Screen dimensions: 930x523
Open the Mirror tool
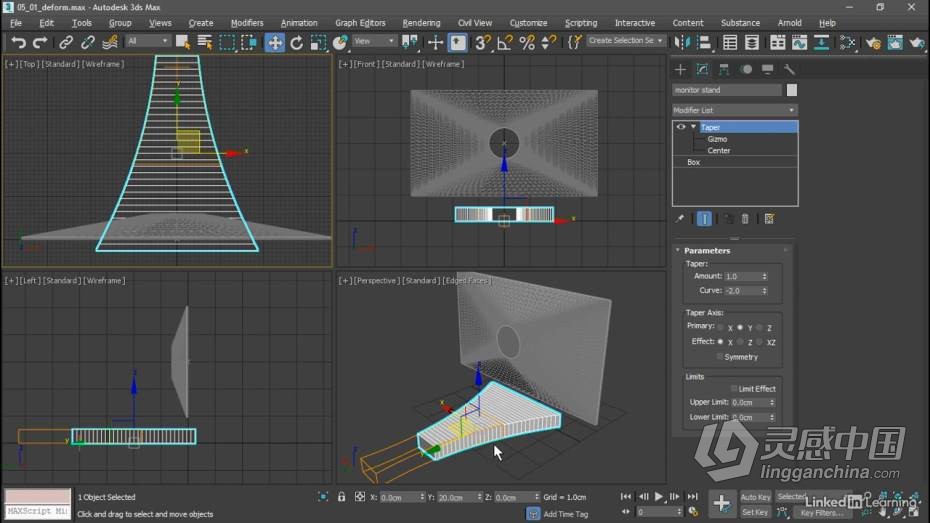[x=682, y=42]
